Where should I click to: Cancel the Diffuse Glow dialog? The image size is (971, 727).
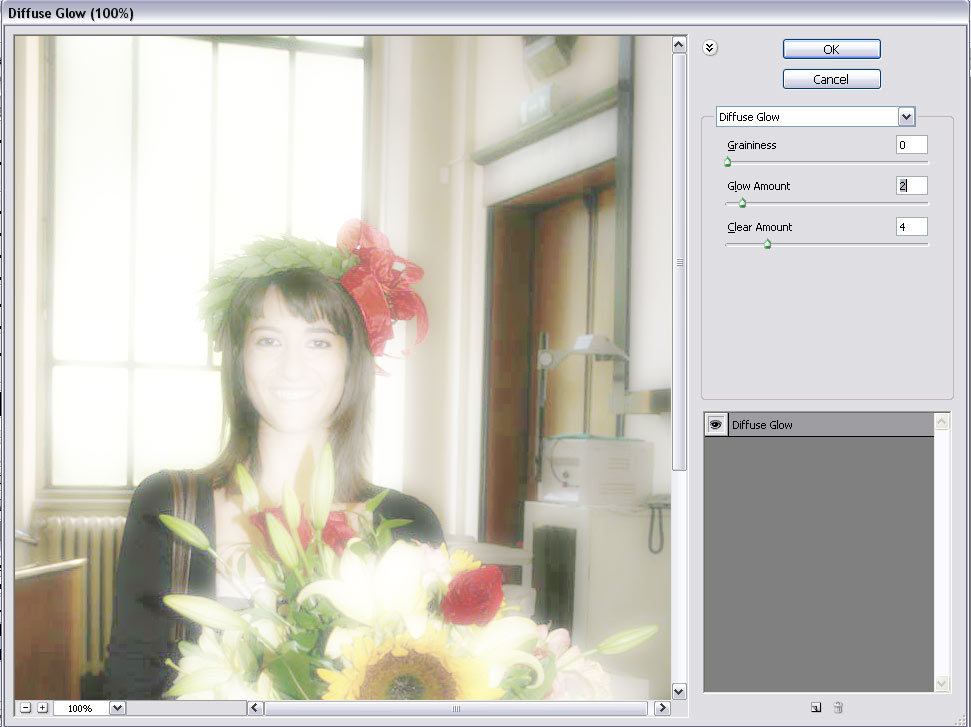pos(831,79)
